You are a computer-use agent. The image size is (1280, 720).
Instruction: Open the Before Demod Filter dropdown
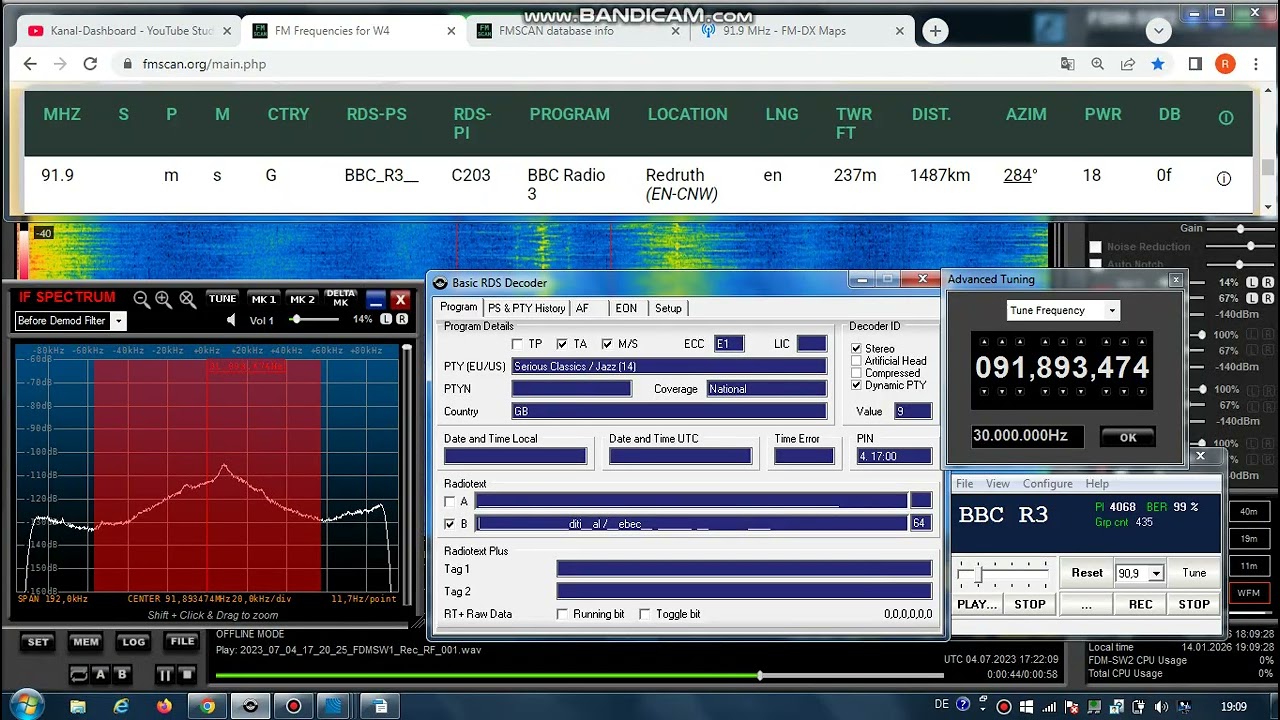coord(118,321)
